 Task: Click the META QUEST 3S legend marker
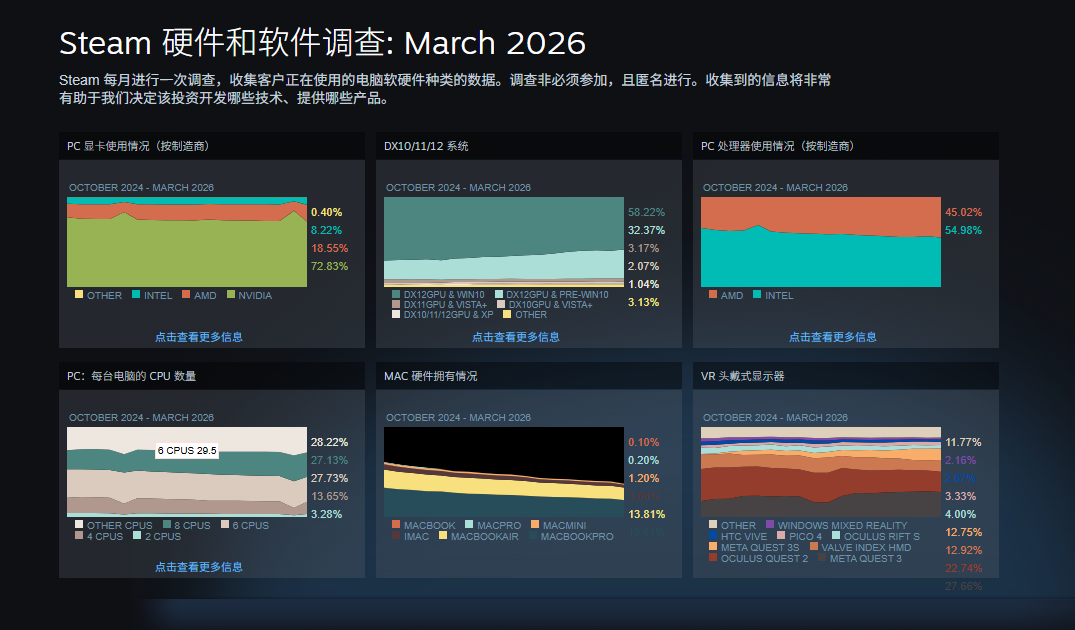(x=711, y=547)
